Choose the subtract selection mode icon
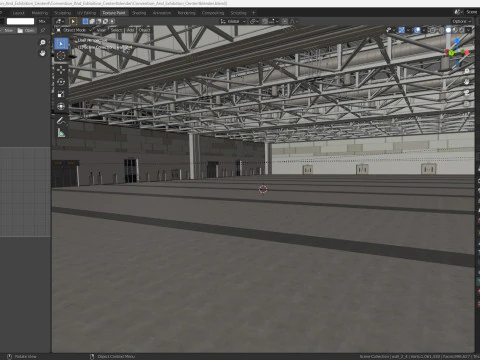This screenshot has width=480, height=360. pyautogui.click(x=99, y=21)
